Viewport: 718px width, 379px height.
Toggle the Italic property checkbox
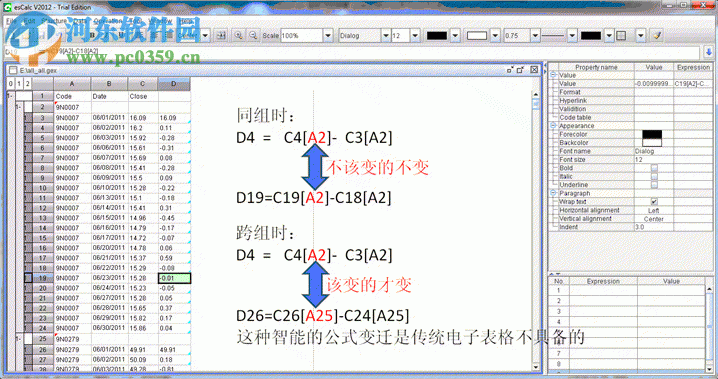point(654,176)
